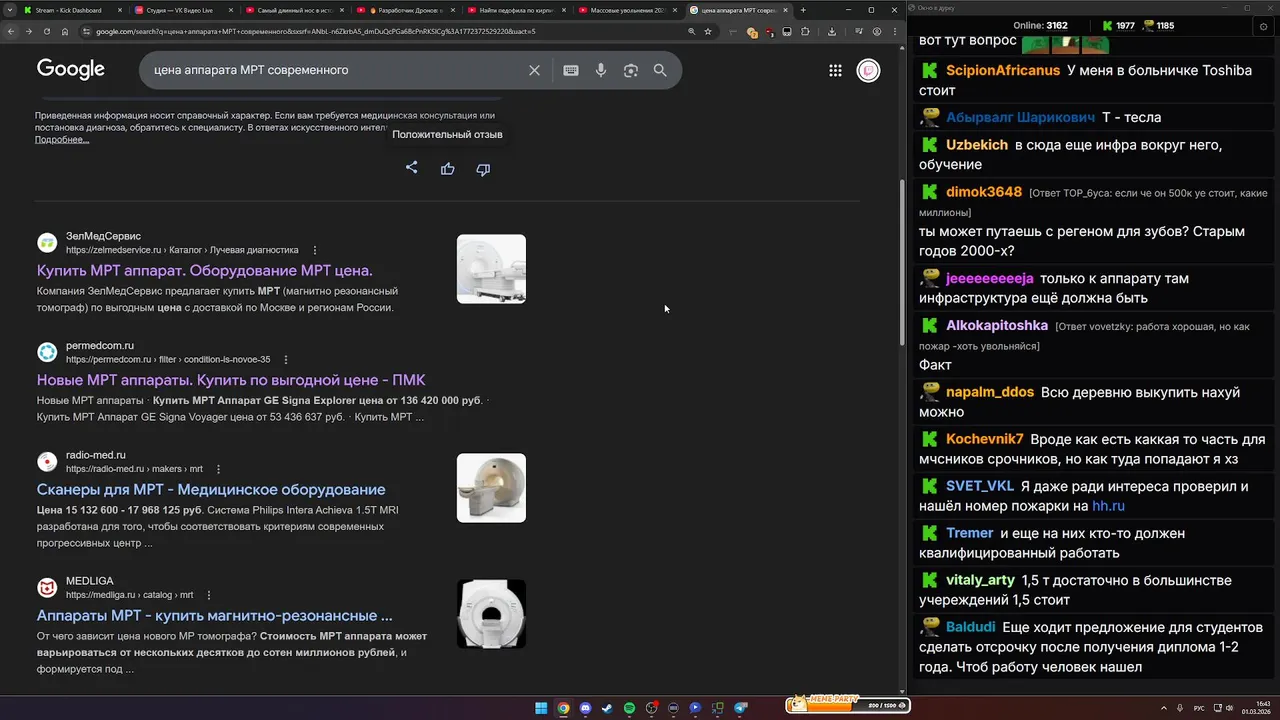Click chat username vitaly_arty
Image resolution: width=1280 pixels, height=720 pixels.
pos(980,580)
